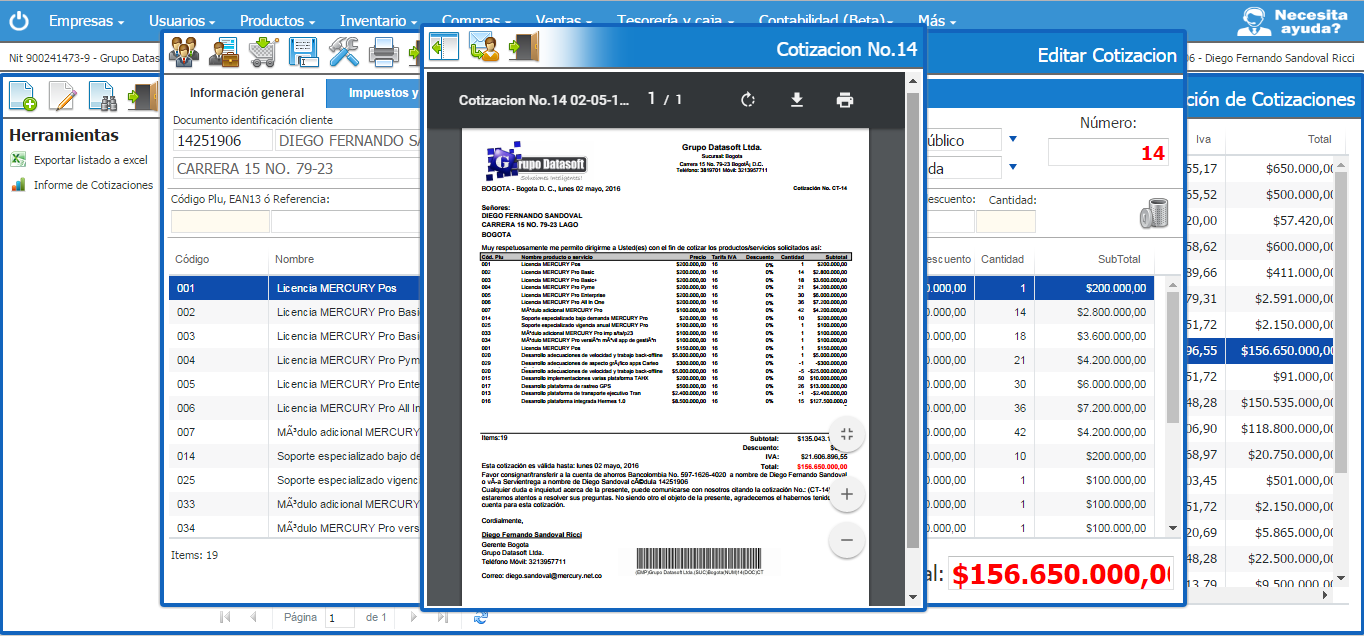Viewport: 1364px width, 636px height.
Task: Open the Empresas menu
Action: pyautogui.click(x=87, y=21)
